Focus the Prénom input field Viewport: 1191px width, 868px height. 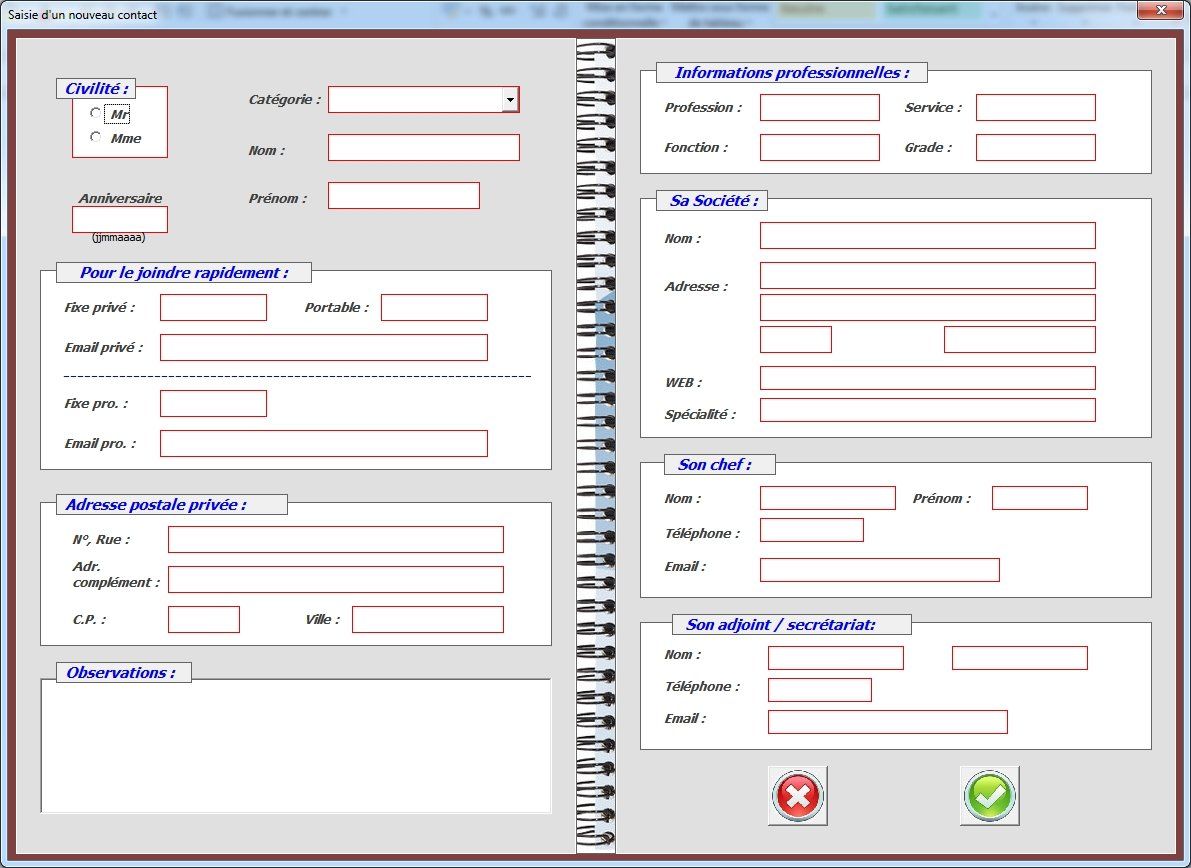click(403, 196)
